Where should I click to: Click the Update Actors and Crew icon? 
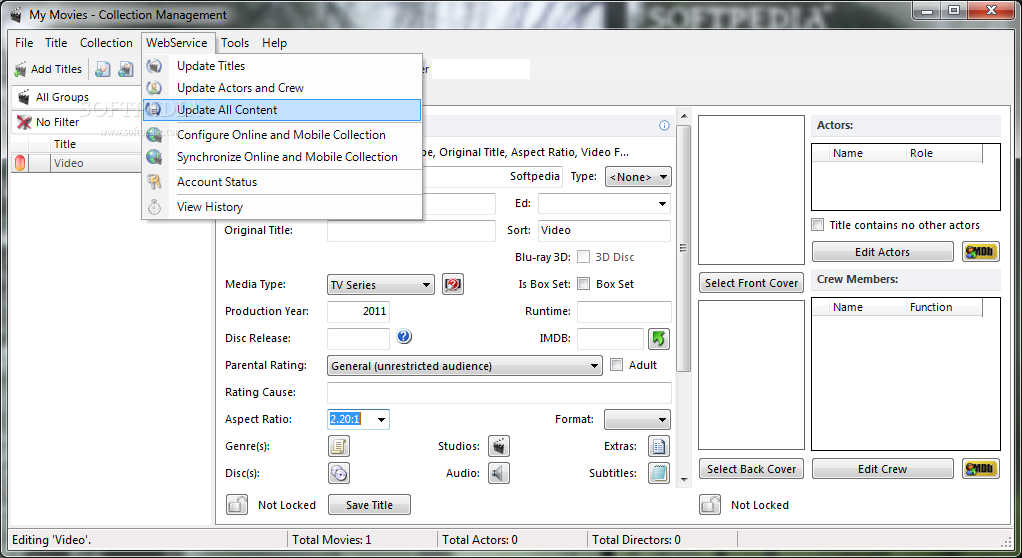(x=154, y=87)
